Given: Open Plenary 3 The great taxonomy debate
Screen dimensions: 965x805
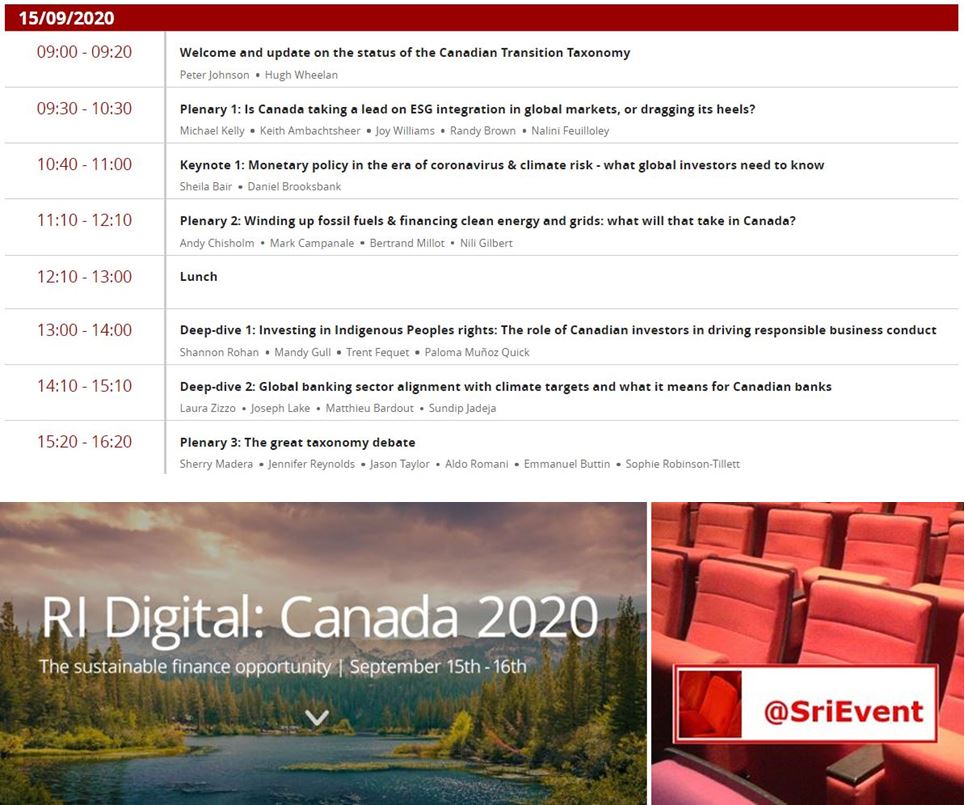Looking at the screenshot, I should coord(297,443).
